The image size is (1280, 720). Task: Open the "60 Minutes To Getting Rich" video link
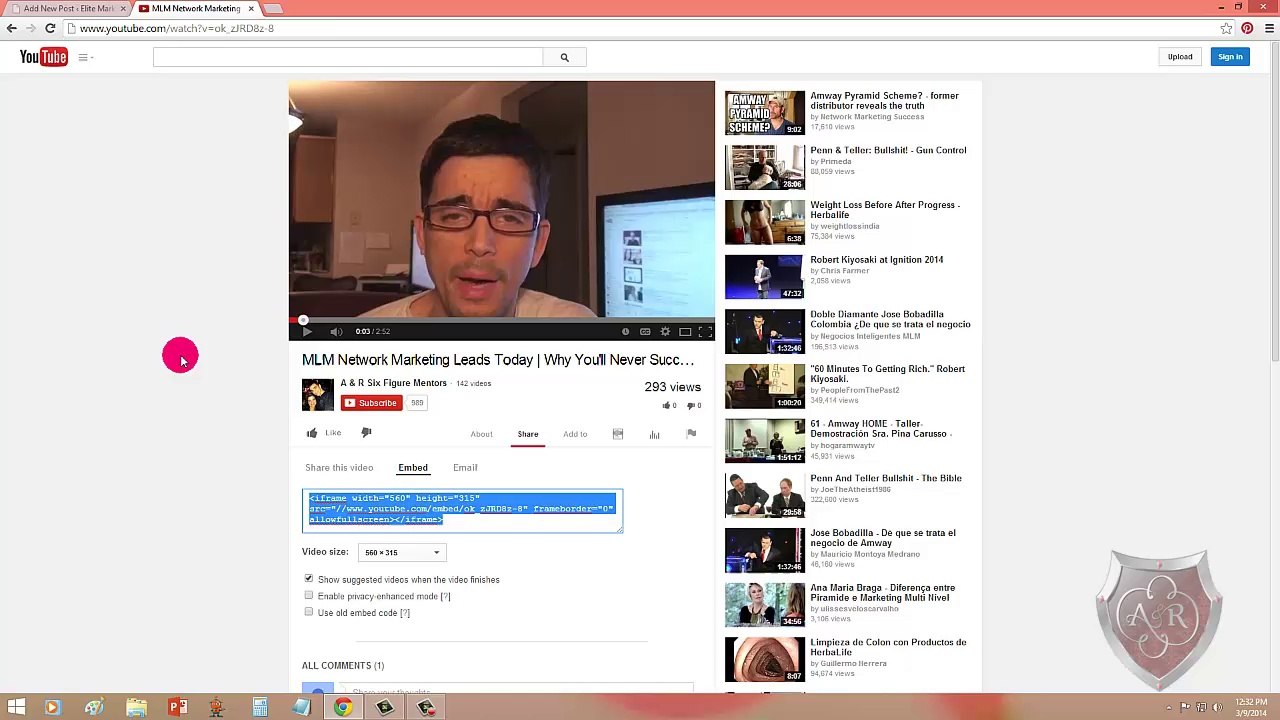[887, 374]
